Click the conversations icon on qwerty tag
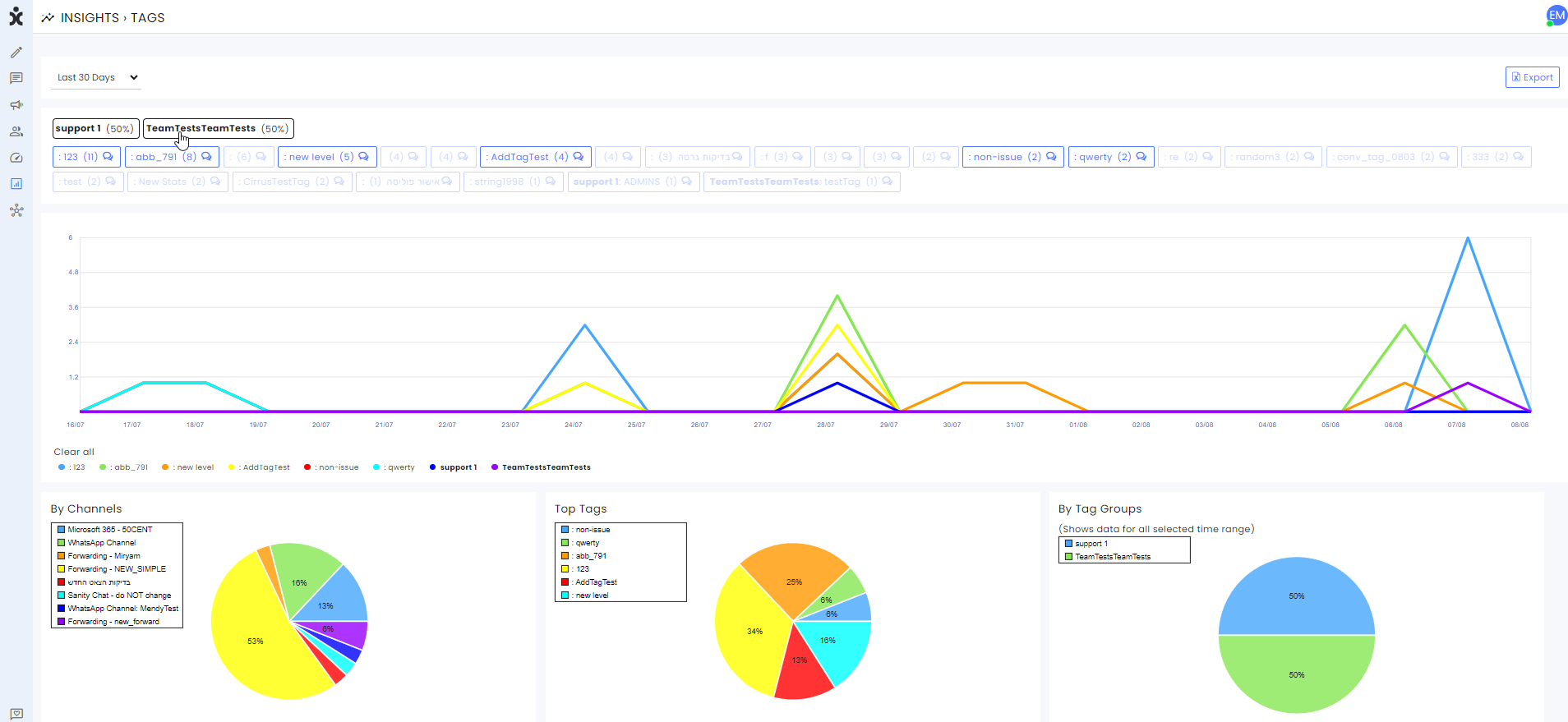This screenshot has height=722, width=1568. pyautogui.click(x=1141, y=156)
